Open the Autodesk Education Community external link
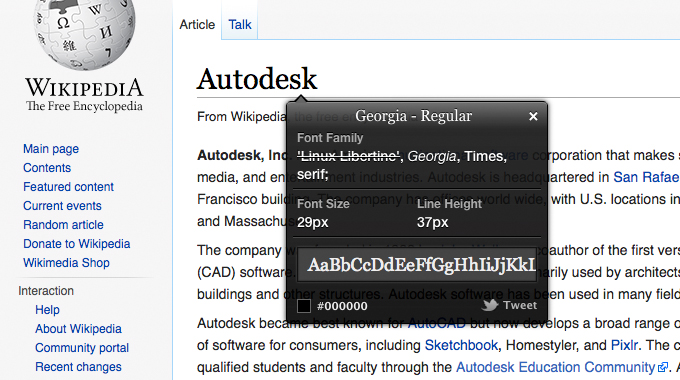The image size is (680, 380). (555, 367)
